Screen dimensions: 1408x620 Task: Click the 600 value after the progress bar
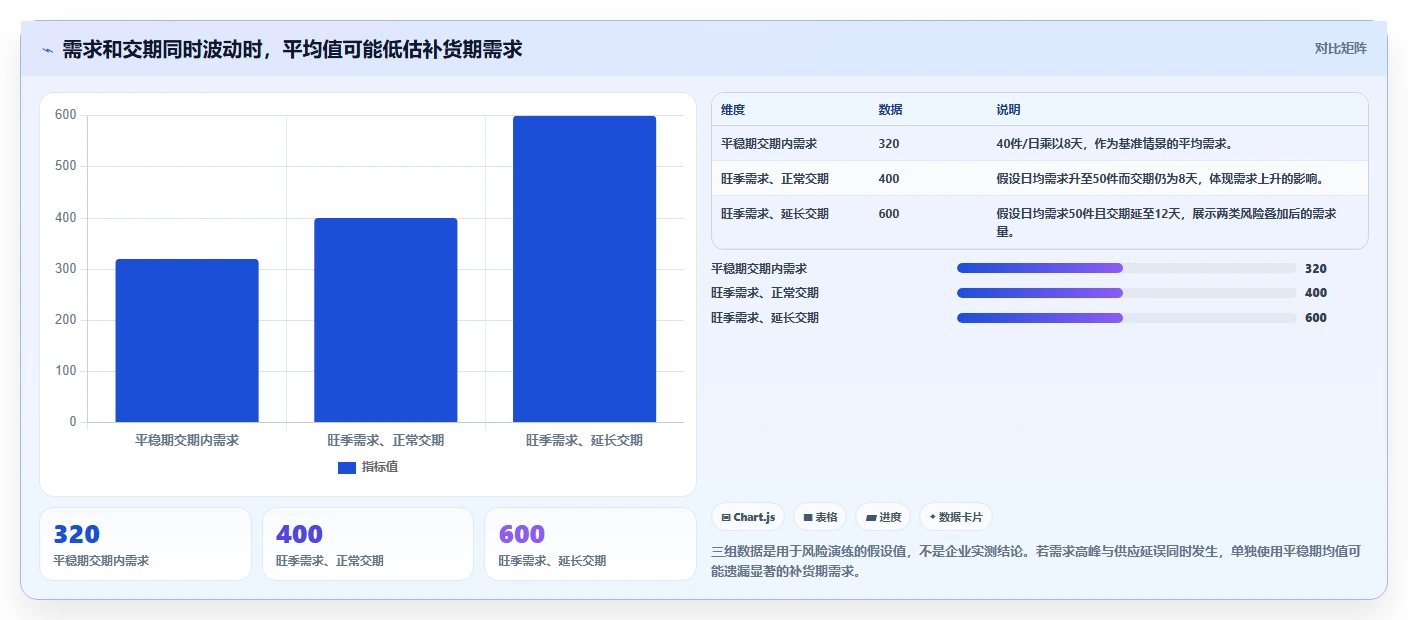tap(1316, 318)
